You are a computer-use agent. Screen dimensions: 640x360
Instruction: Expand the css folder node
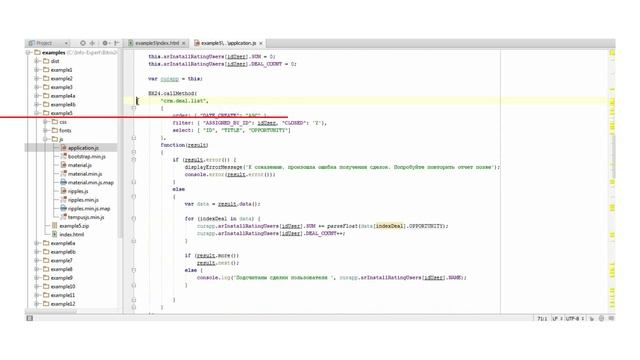point(45,122)
